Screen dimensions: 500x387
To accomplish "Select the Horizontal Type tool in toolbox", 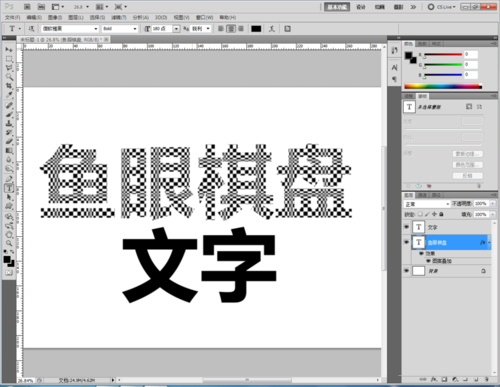I will [x=9, y=188].
